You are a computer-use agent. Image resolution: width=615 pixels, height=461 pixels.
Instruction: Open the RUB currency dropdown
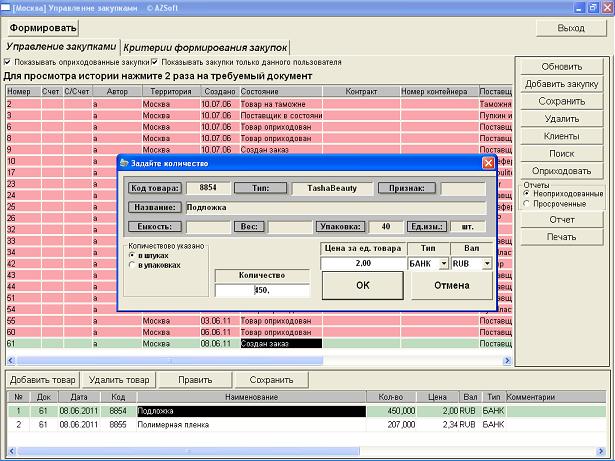point(487,263)
